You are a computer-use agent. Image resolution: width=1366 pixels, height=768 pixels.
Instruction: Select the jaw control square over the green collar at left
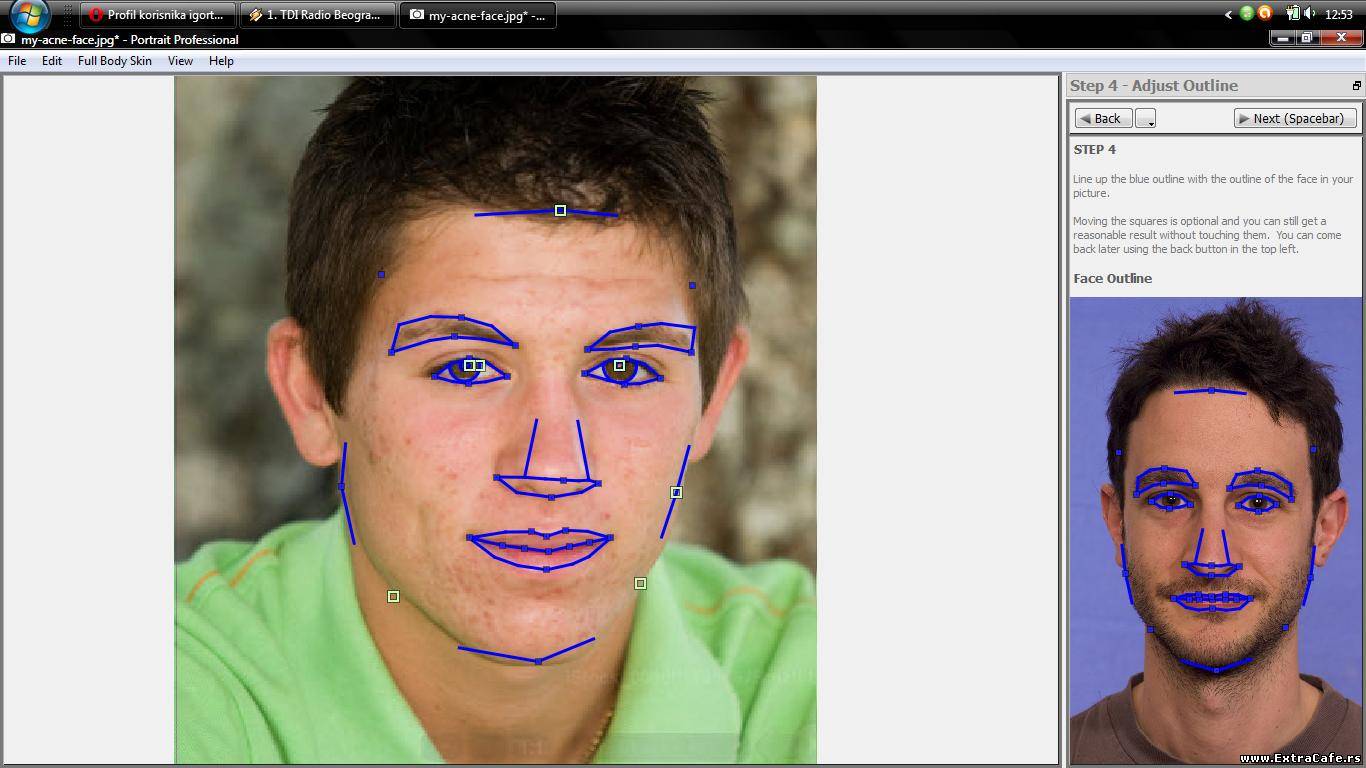click(393, 596)
